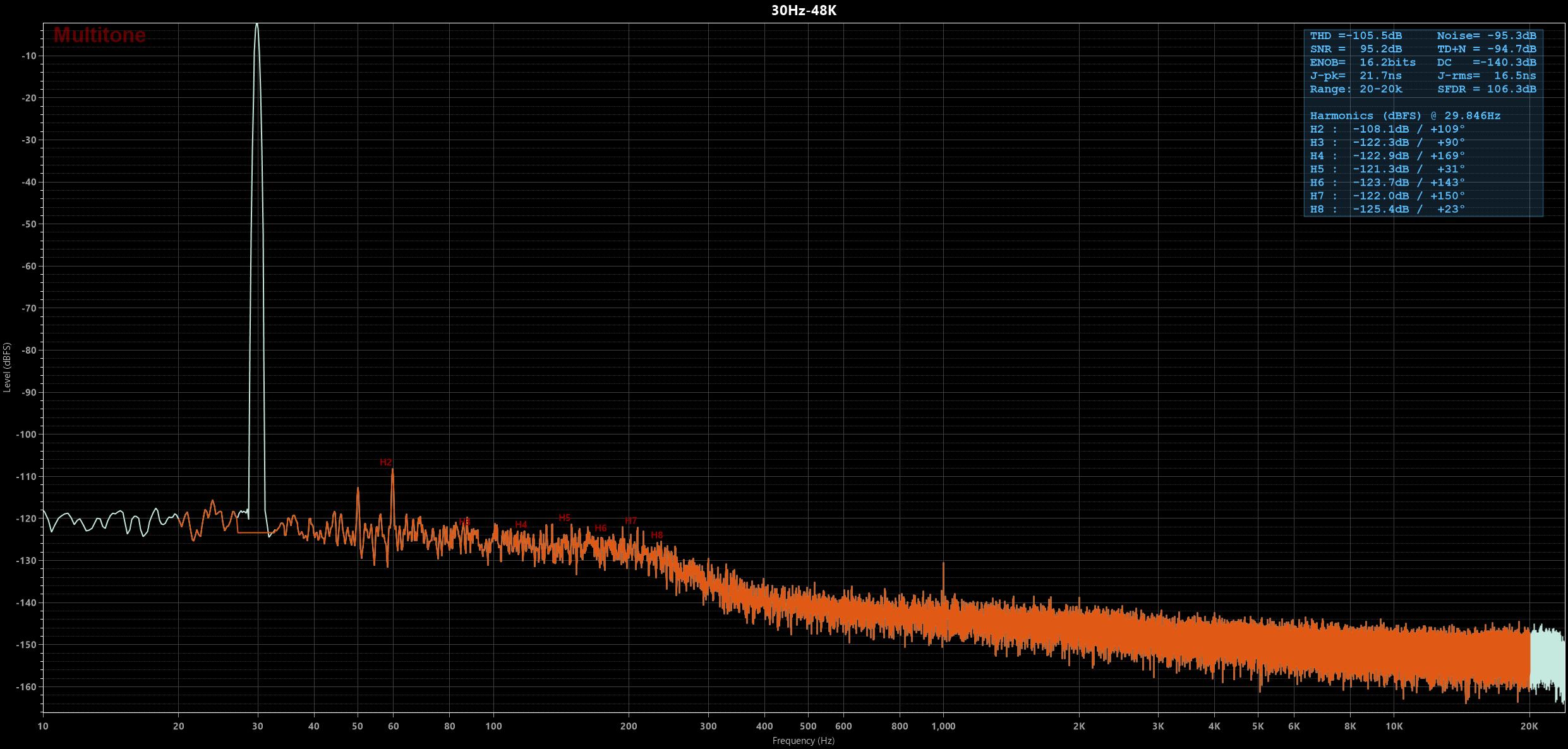Select the ENOB= 16.2bits readout
1568x749 pixels.
(x=1363, y=63)
